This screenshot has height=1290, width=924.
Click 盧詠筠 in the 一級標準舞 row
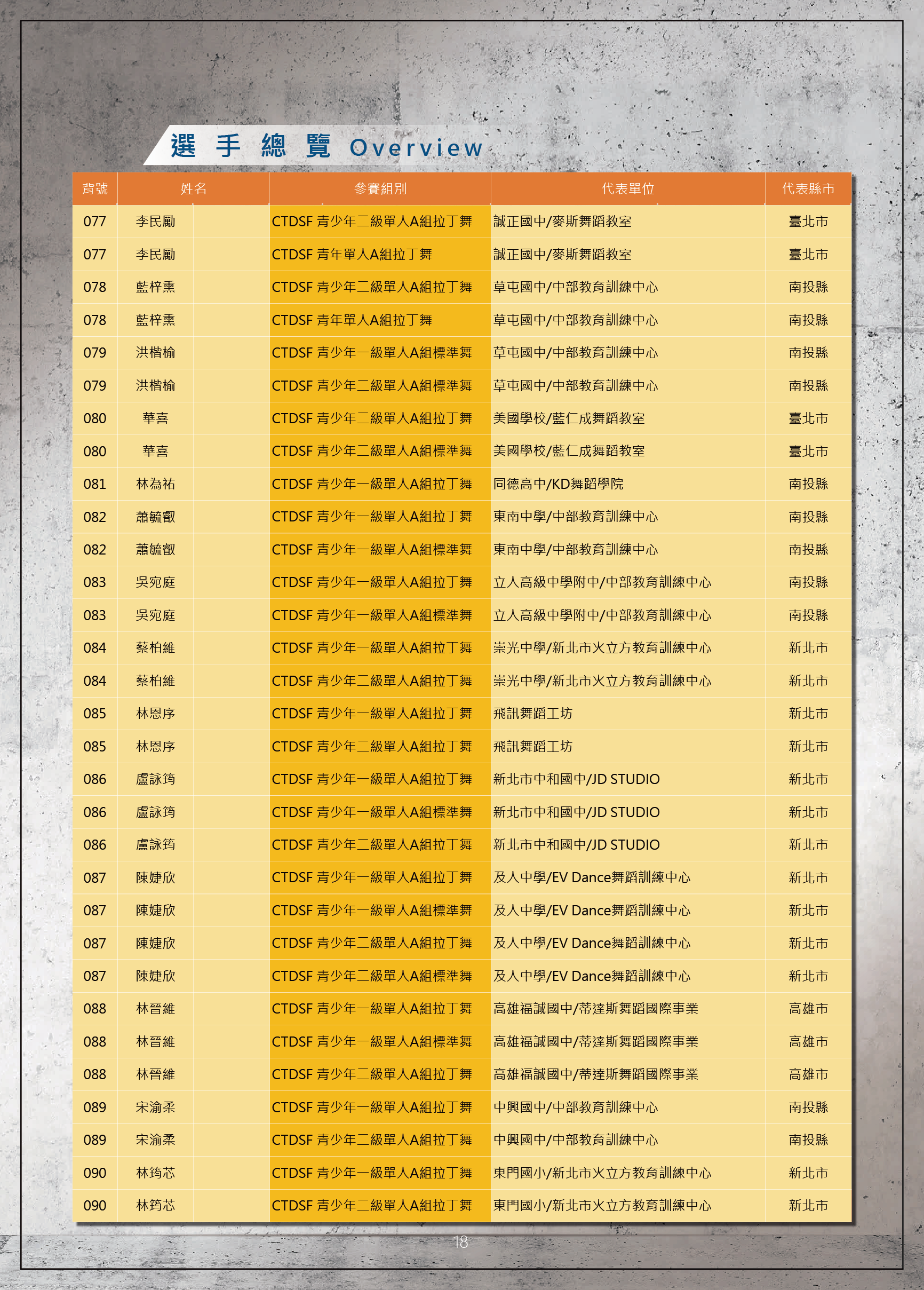pyautogui.click(x=155, y=812)
